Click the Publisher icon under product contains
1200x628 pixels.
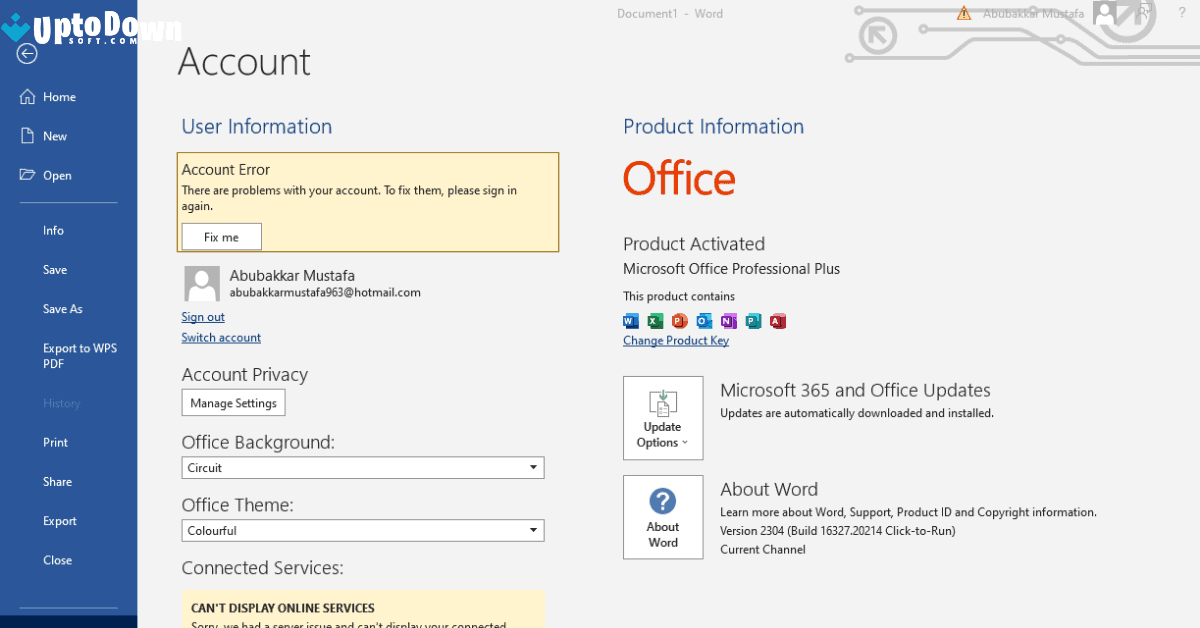pyautogui.click(x=753, y=321)
